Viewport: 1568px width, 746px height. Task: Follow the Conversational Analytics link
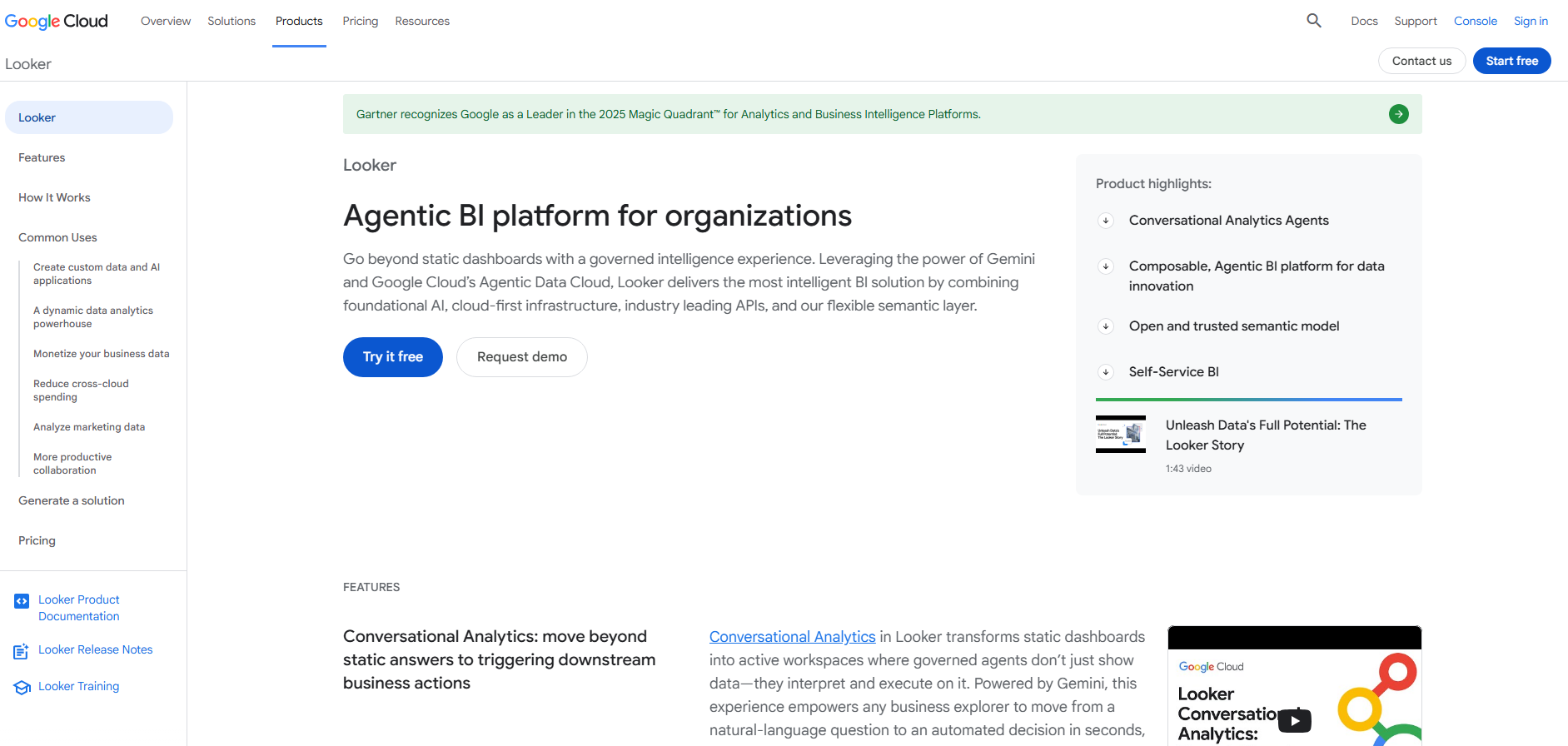pyautogui.click(x=793, y=637)
